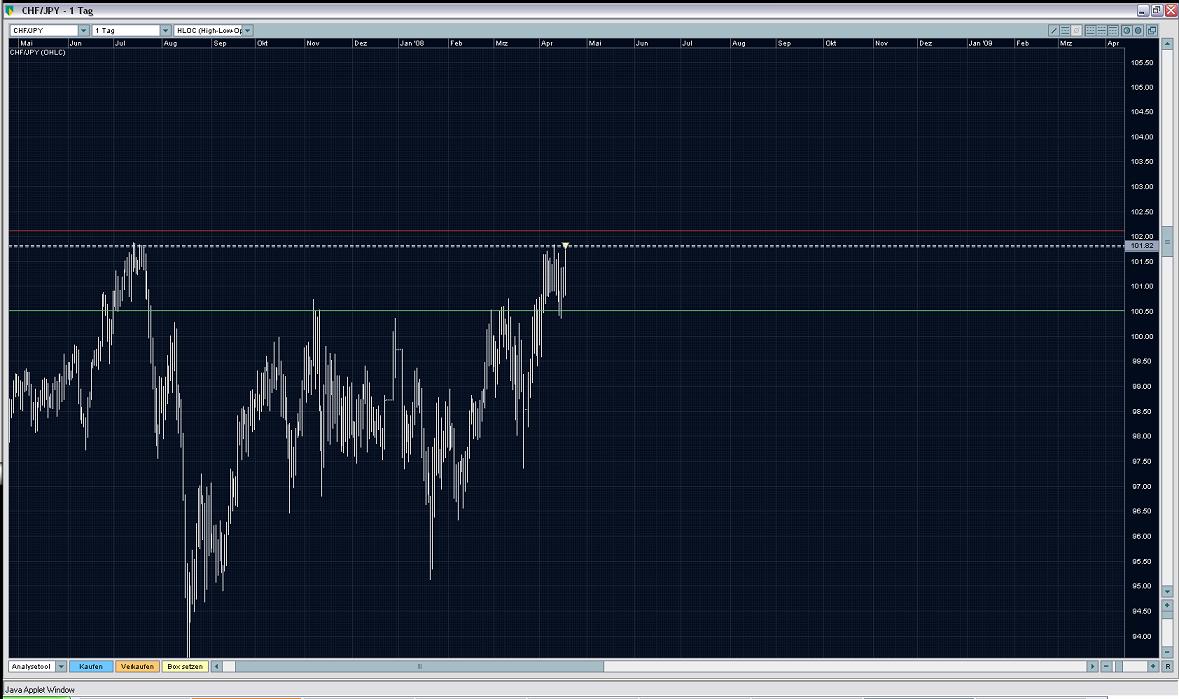Click the Kaufen buy button
1179x699 pixels.
click(x=91, y=666)
